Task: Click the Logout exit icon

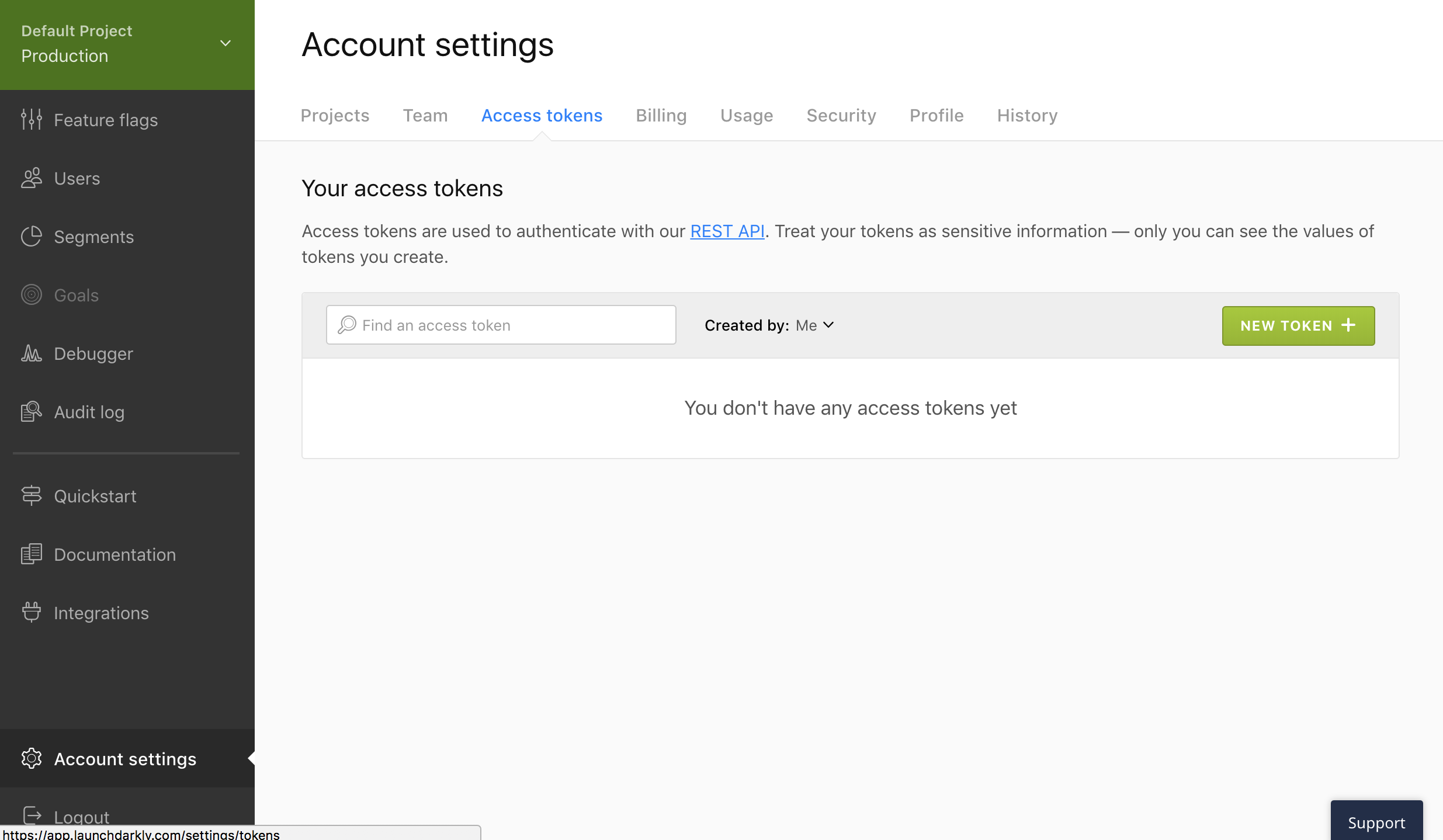Action: (x=32, y=815)
